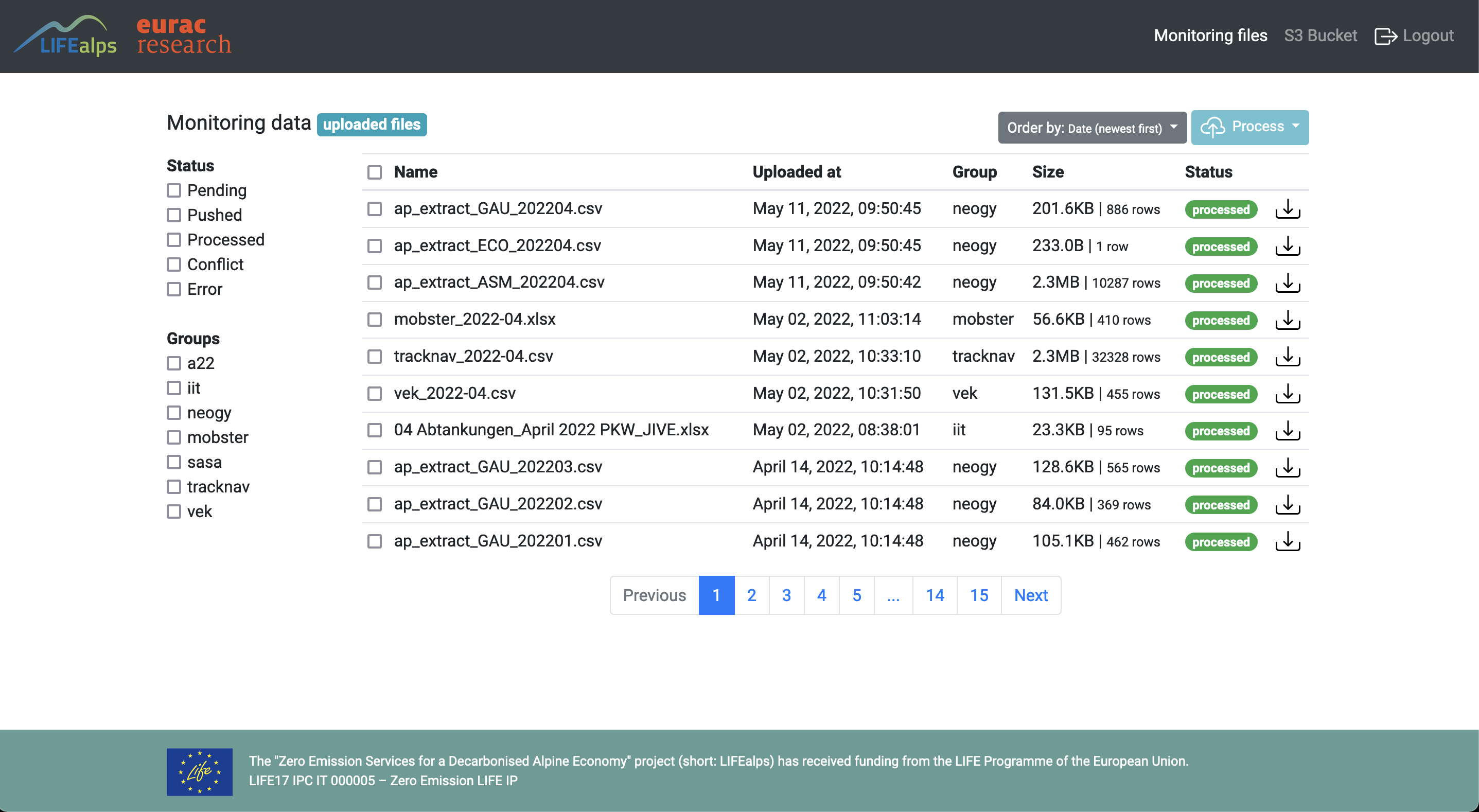Open the Process dropdown menu
This screenshot has height=812, width=1479.
click(x=1250, y=127)
